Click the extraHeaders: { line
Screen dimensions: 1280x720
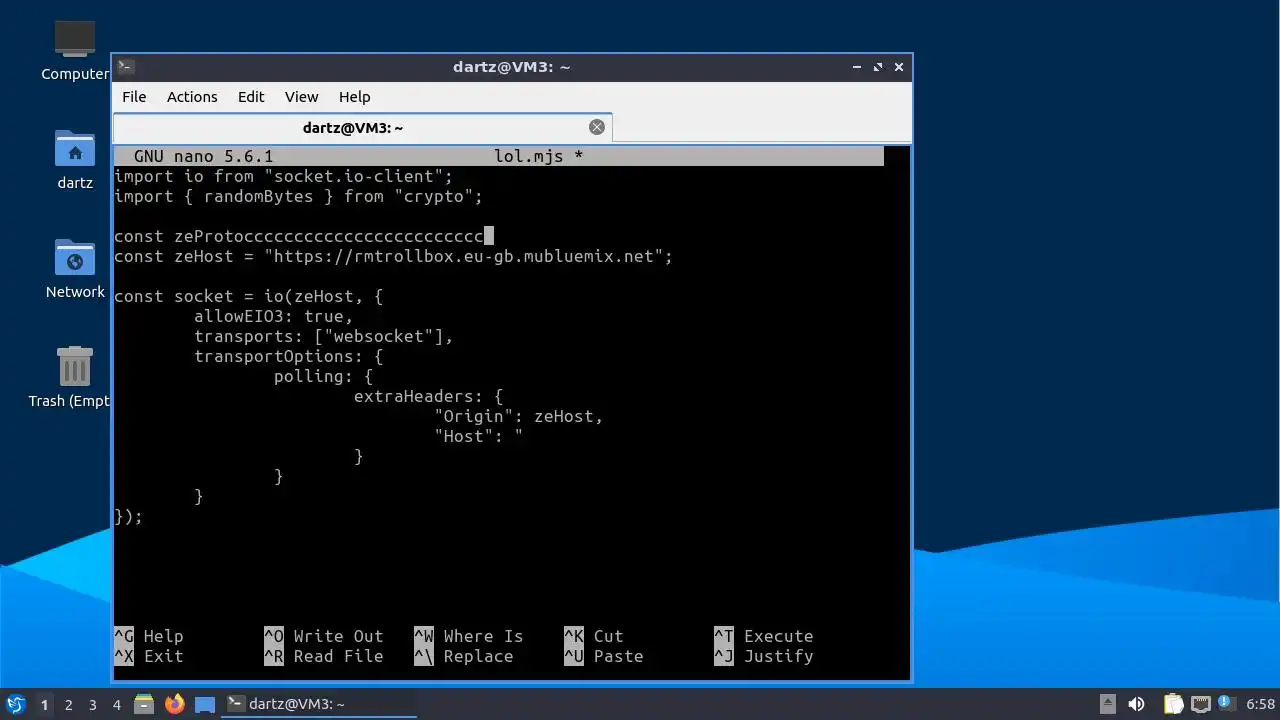tap(428, 396)
